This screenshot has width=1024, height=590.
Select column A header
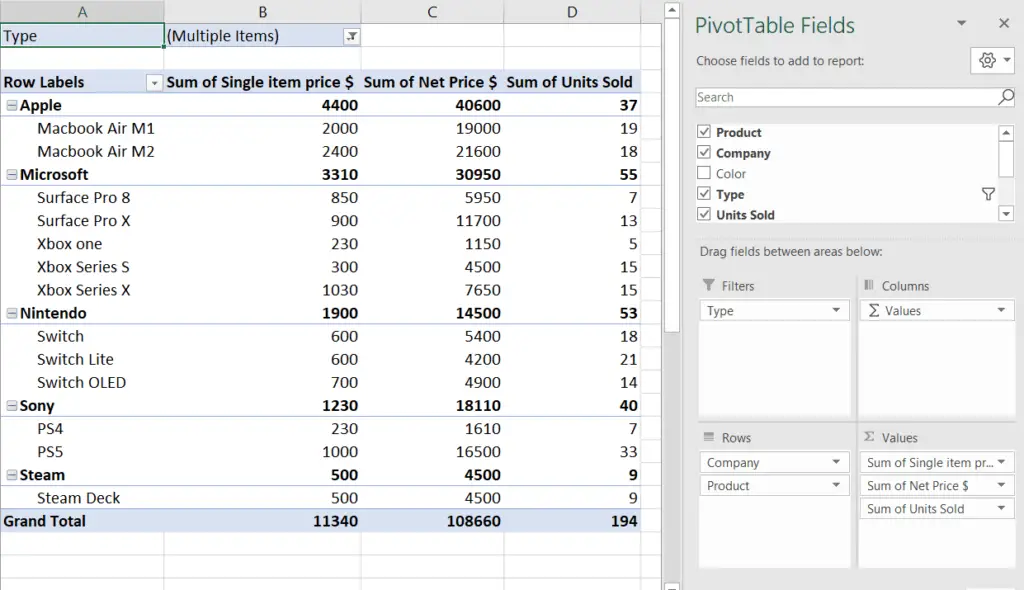pyautogui.click(x=82, y=12)
